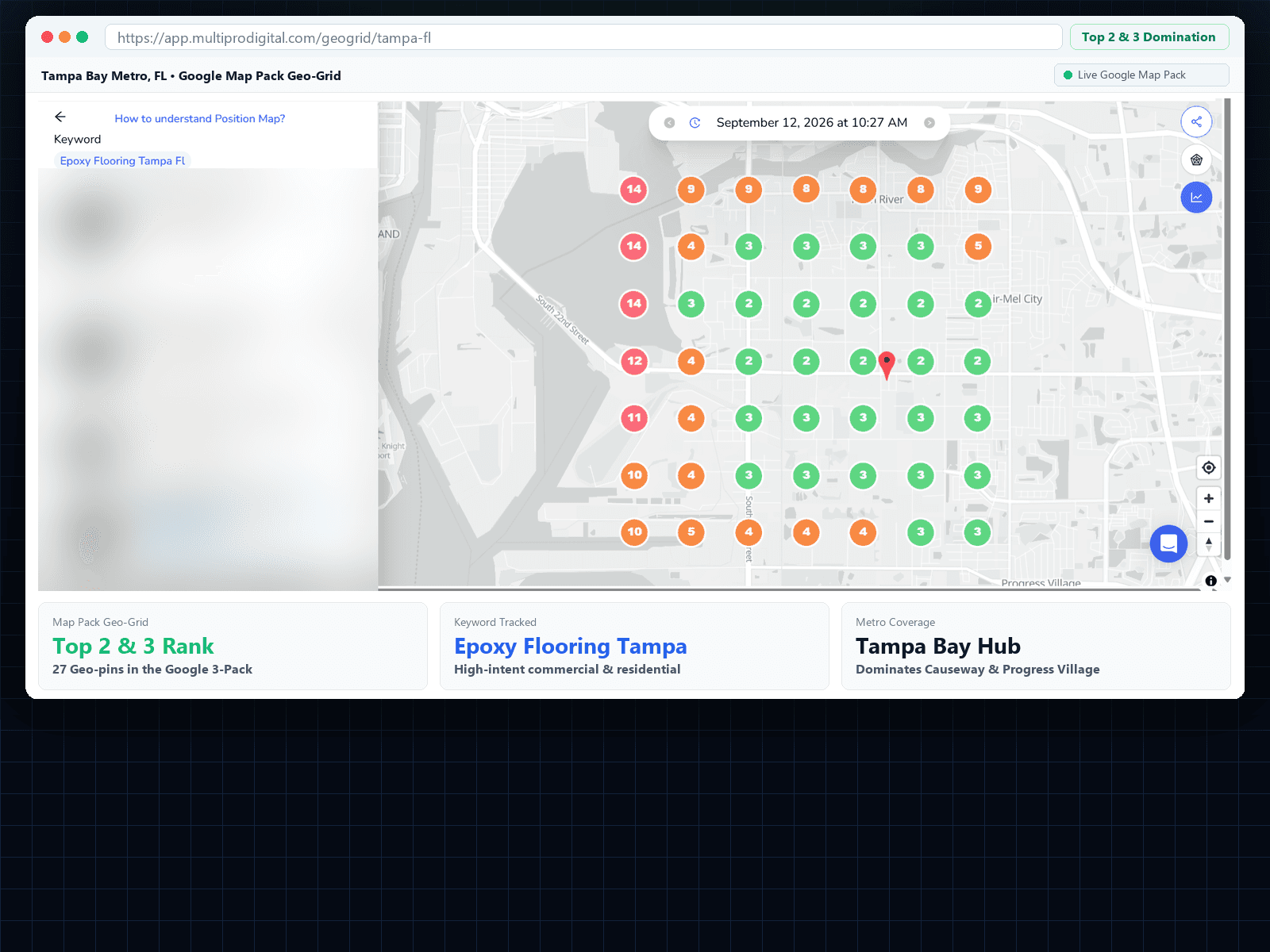1270x952 pixels.
Task: Reset map compass north arrow
Action: click(x=1208, y=544)
